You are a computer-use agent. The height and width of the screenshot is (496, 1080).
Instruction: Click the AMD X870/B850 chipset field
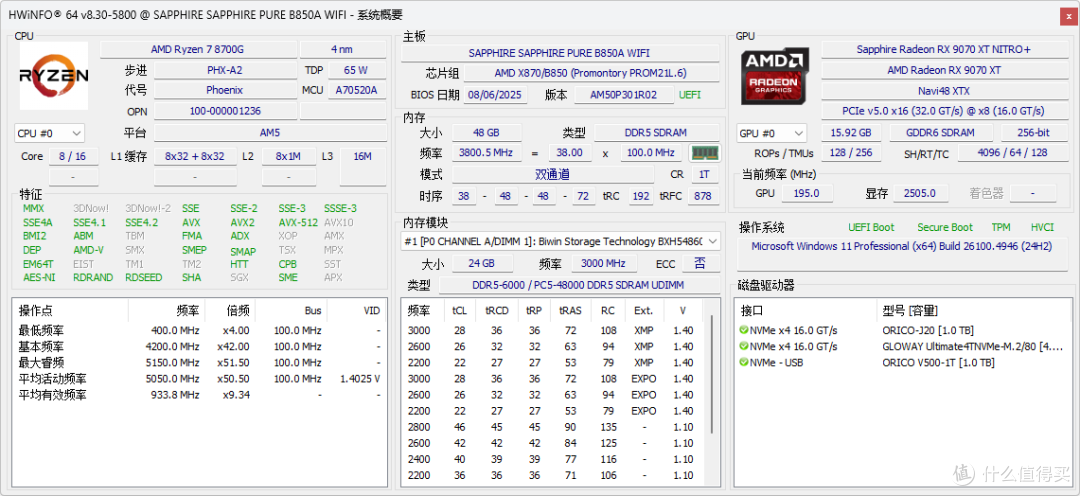point(590,73)
